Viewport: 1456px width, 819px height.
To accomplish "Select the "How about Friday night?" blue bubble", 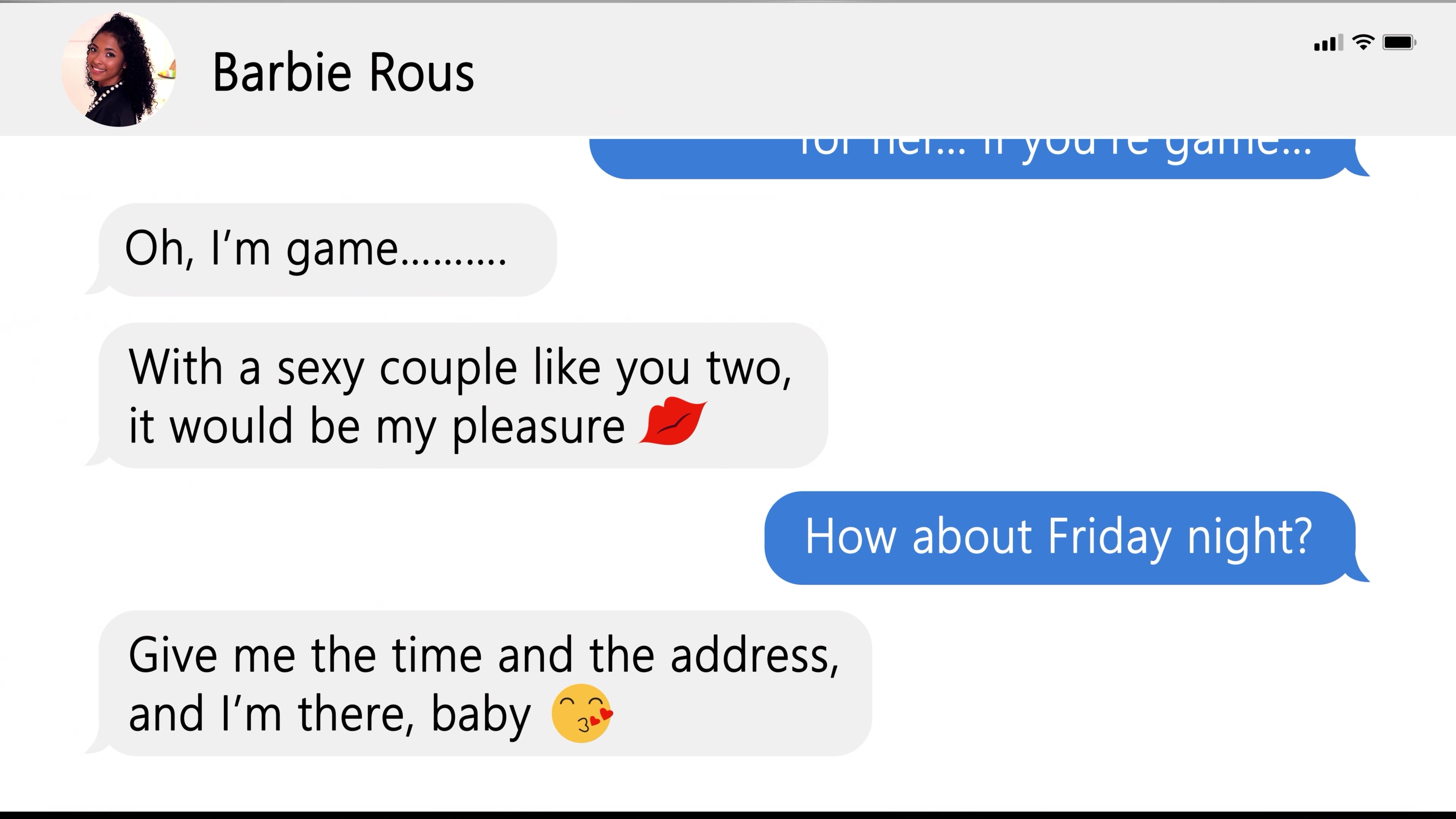I will point(1059,538).
